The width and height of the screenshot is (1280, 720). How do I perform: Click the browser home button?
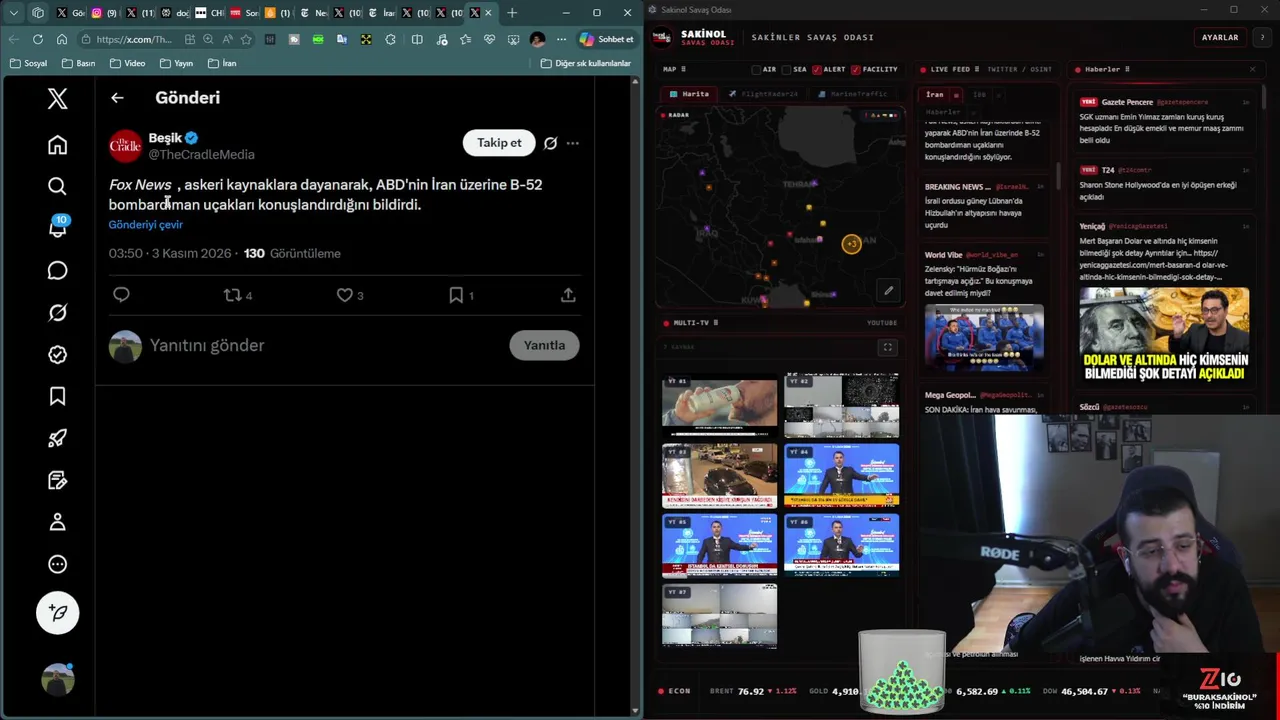point(62,39)
